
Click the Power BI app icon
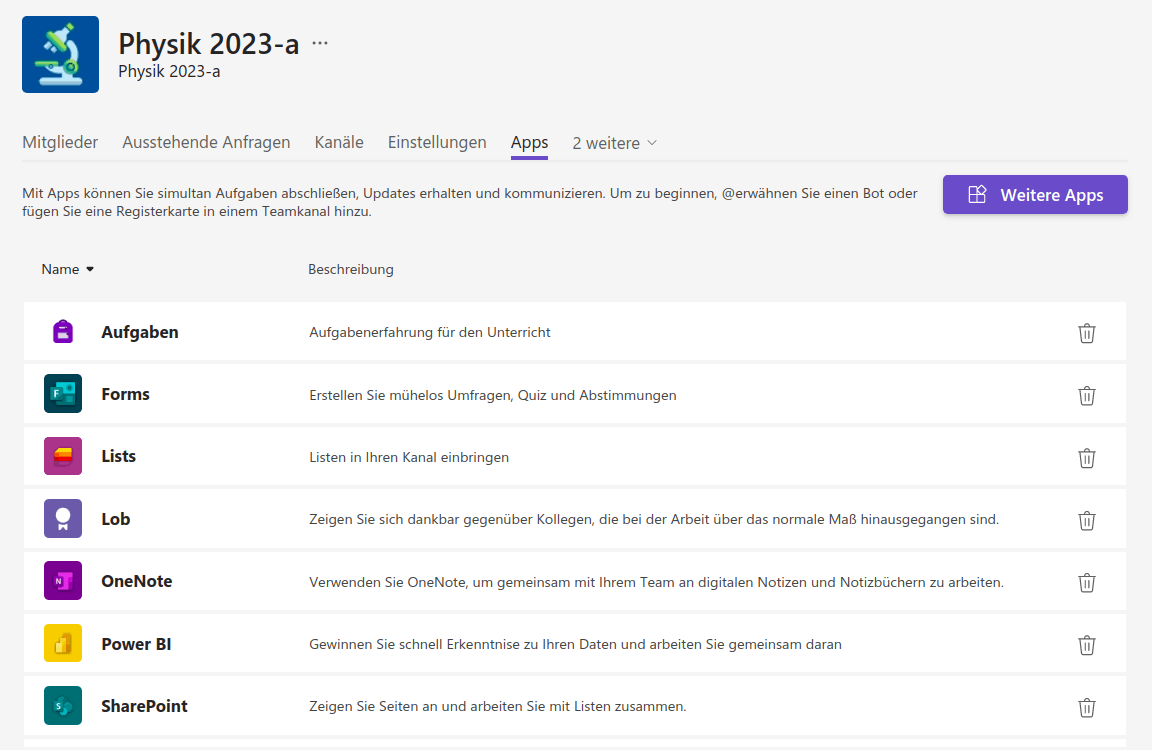click(63, 643)
